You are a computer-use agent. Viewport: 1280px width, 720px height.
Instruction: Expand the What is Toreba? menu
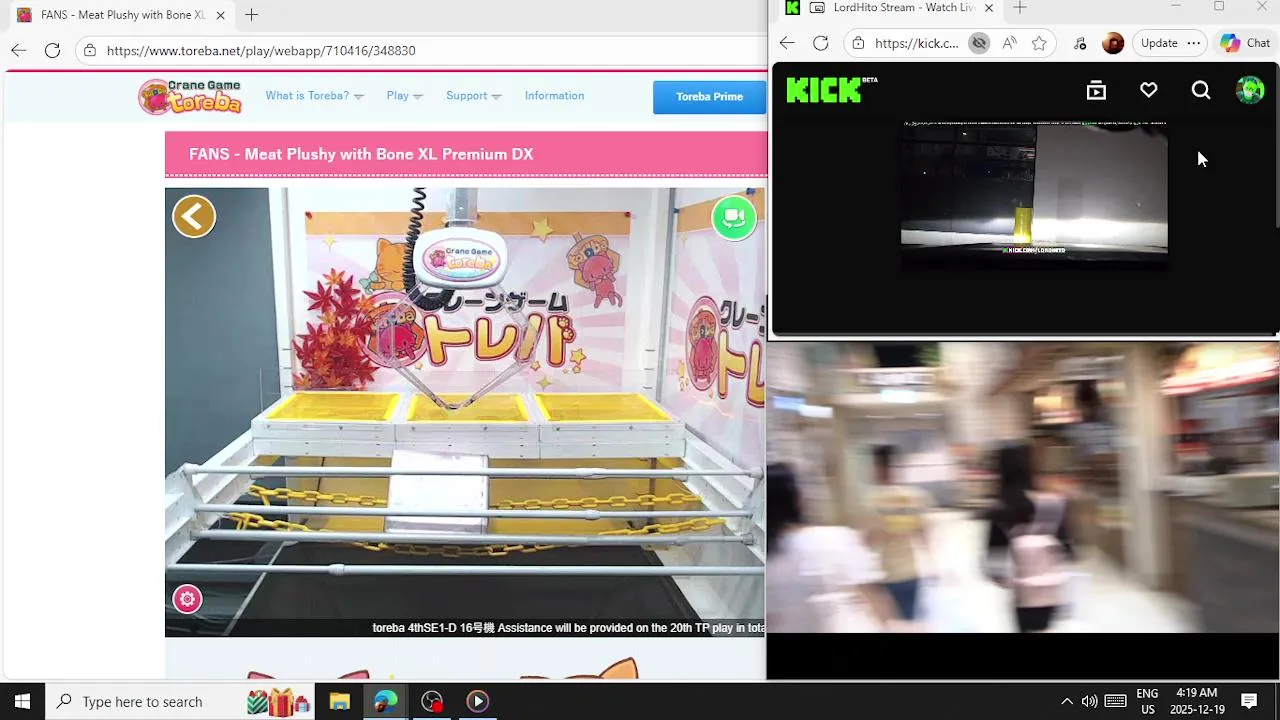(x=314, y=96)
